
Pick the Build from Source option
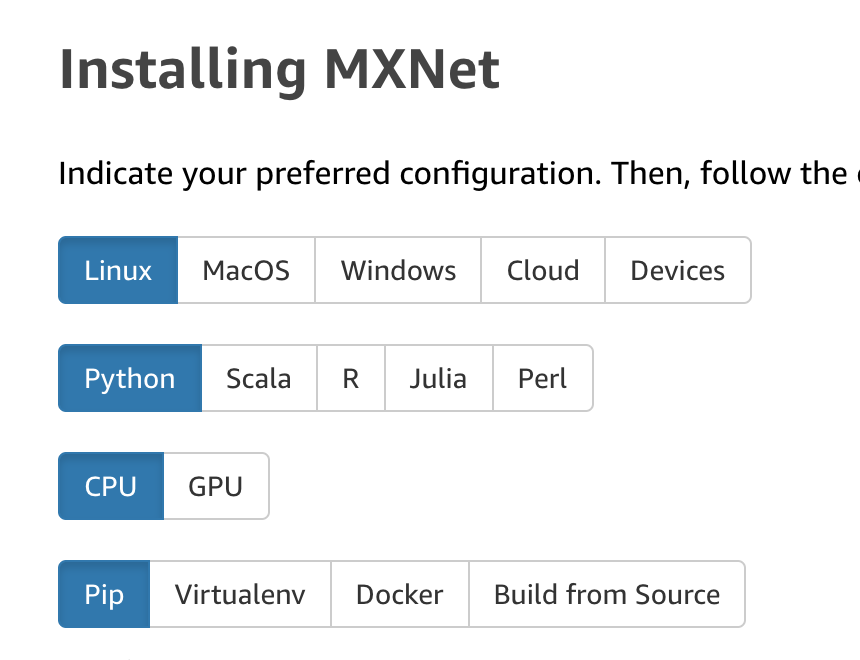click(x=606, y=594)
